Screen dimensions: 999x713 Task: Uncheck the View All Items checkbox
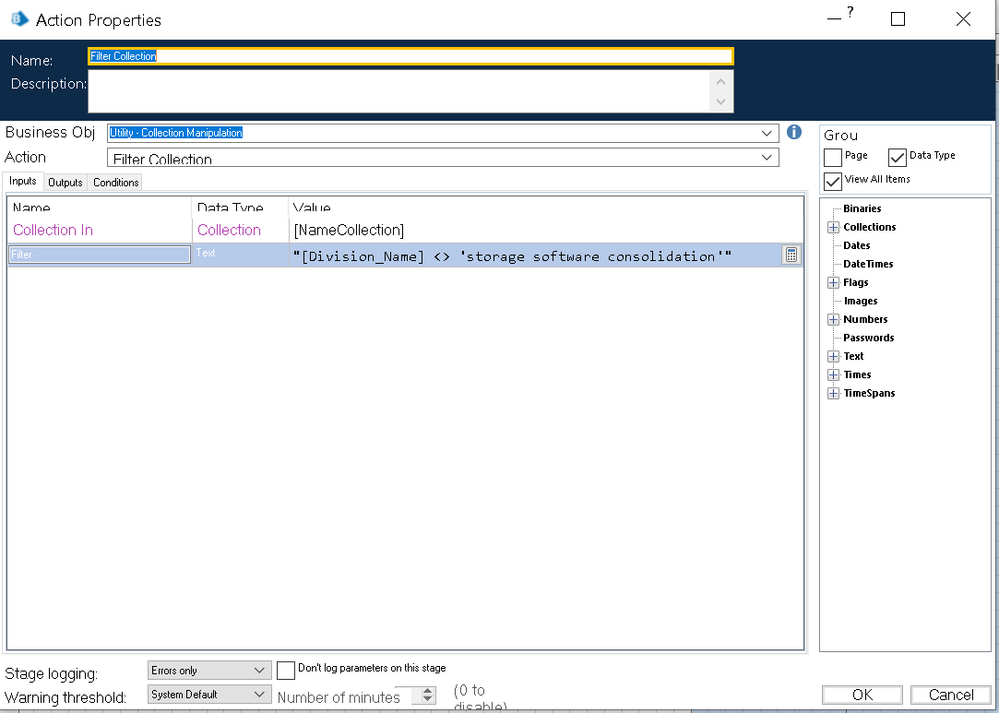(833, 181)
